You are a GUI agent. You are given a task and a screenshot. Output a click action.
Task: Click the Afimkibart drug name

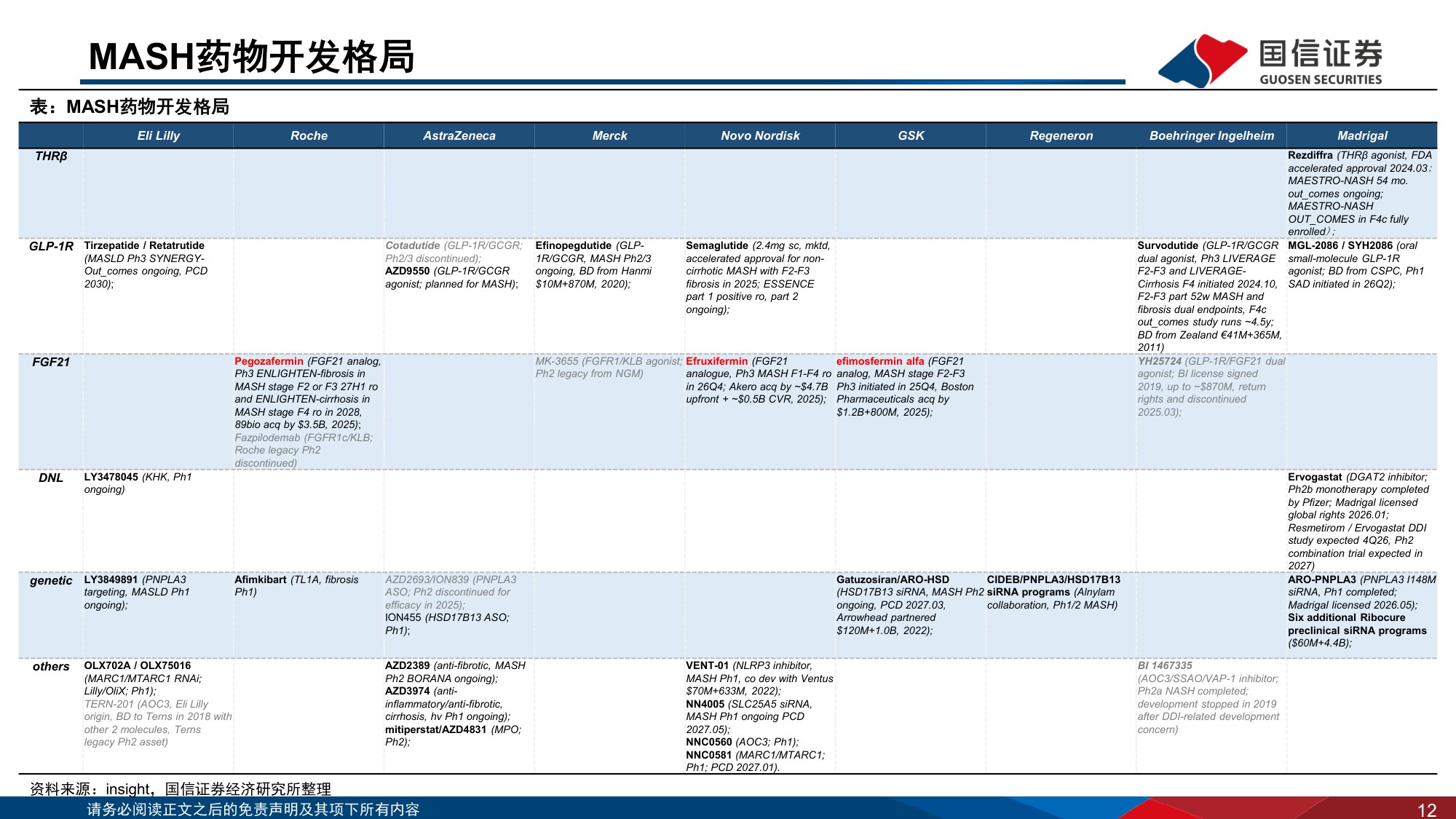click(261, 579)
